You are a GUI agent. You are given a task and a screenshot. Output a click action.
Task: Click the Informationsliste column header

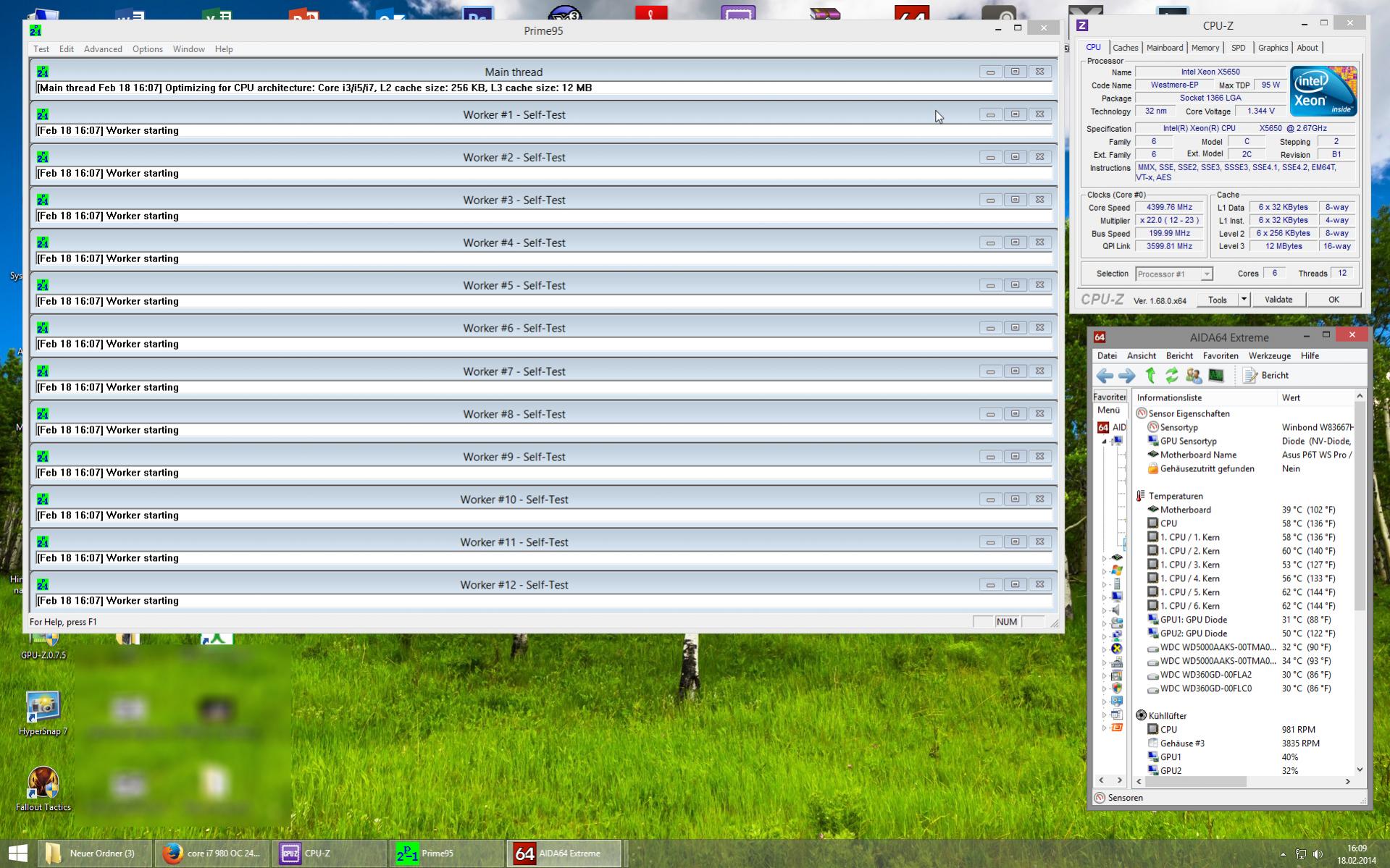[1204, 397]
